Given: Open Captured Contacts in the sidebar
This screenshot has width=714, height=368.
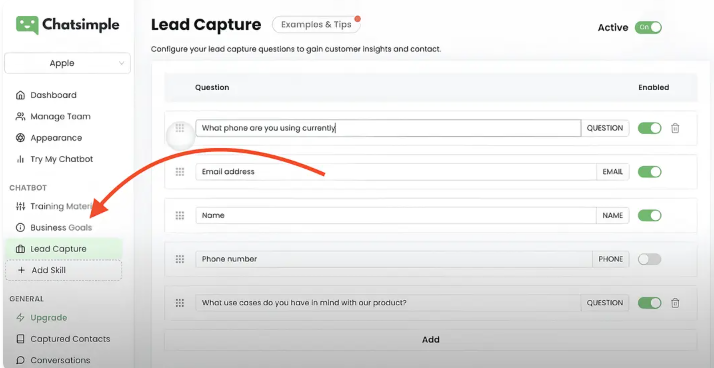Looking at the screenshot, I should (70, 339).
